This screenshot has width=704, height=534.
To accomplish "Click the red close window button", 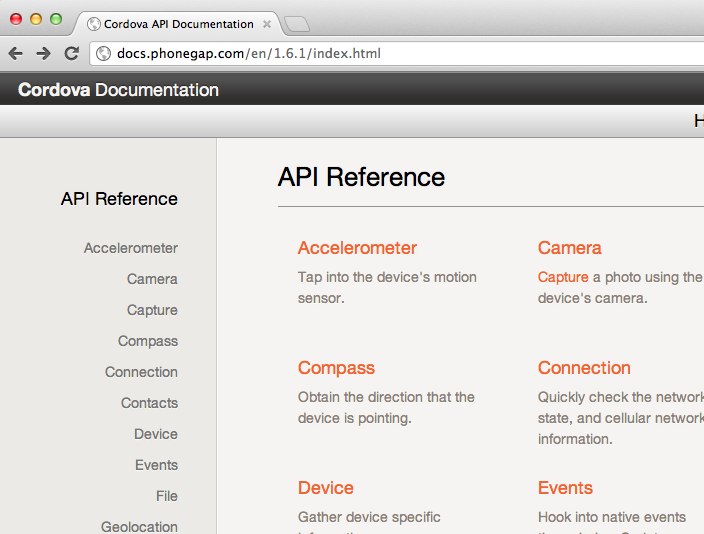I will coord(16,19).
